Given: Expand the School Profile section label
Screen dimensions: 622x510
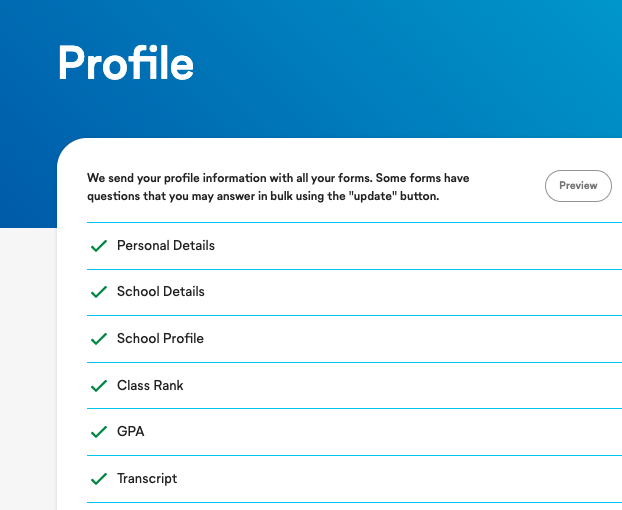Looking at the screenshot, I should (160, 338).
